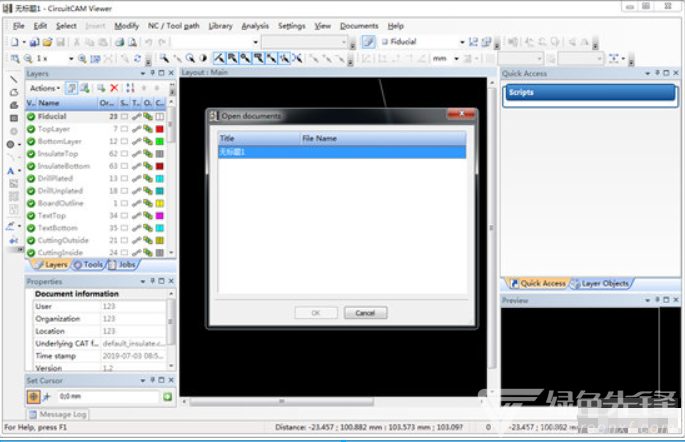Open the Quick Access panel options arrow
The image size is (685, 442).
click(x=647, y=73)
